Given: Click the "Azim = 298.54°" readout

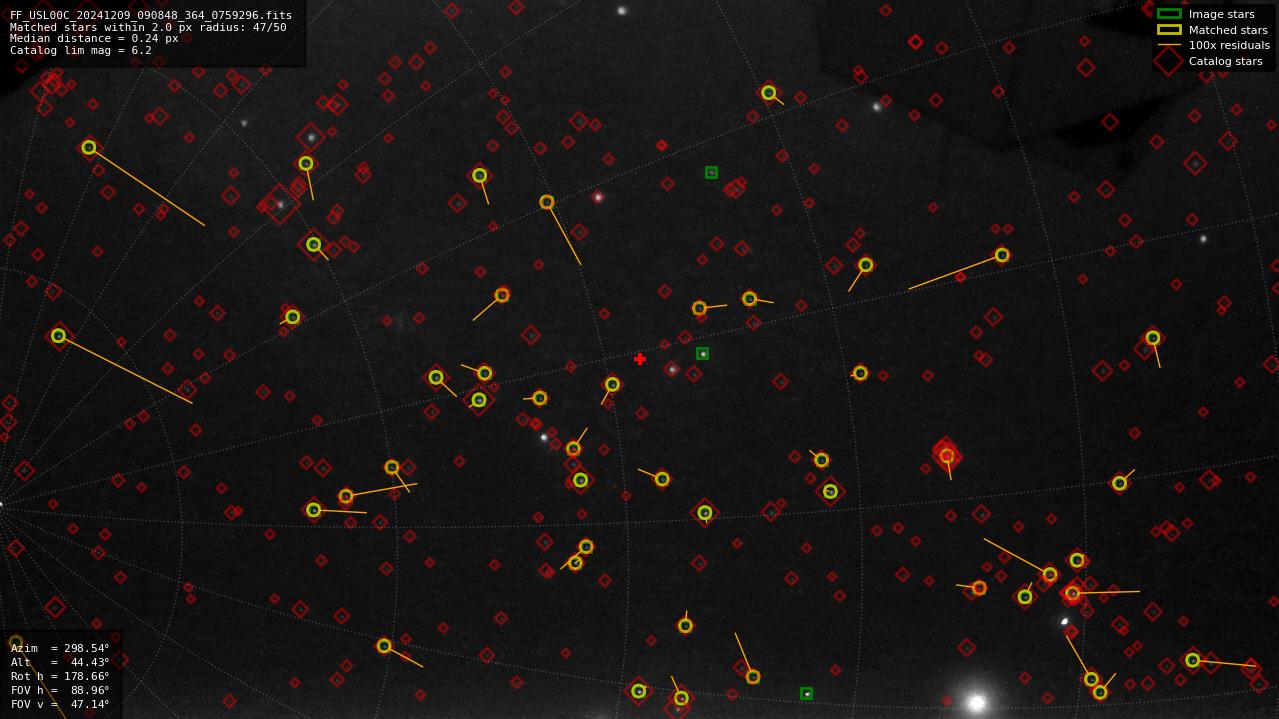Looking at the screenshot, I should point(60,648).
